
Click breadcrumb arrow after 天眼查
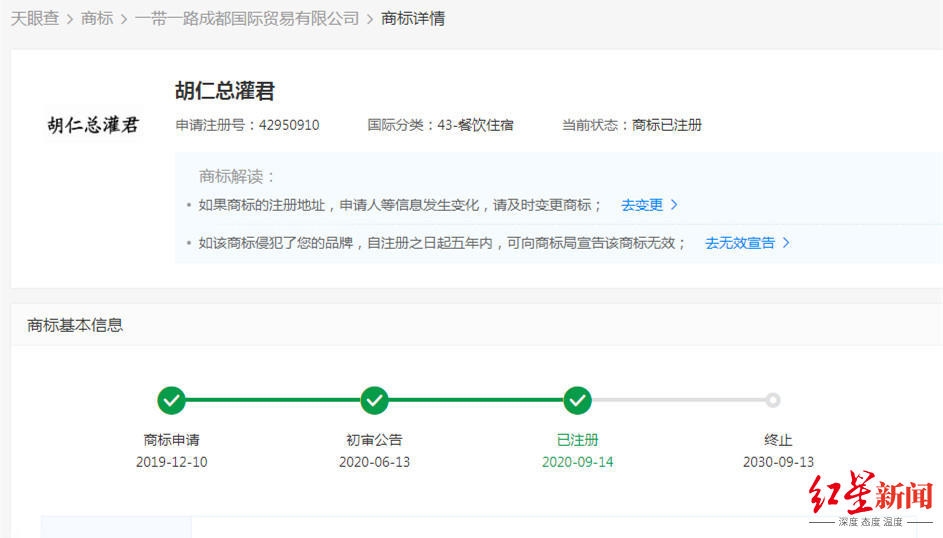[70, 19]
